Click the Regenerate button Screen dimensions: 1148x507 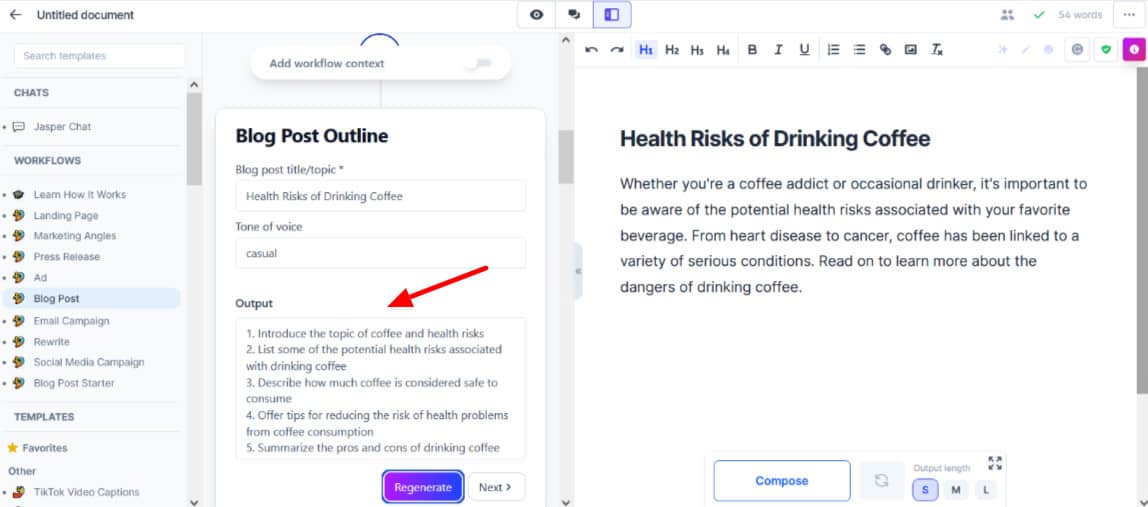[x=422, y=487]
